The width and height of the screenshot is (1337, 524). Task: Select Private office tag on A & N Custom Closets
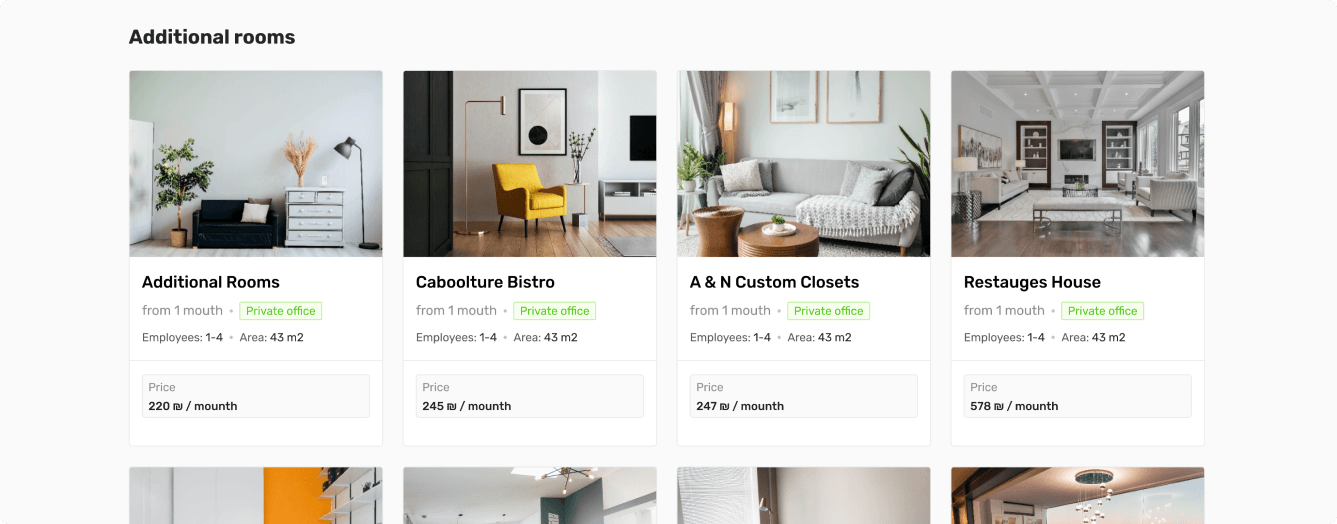[x=829, y=311]
